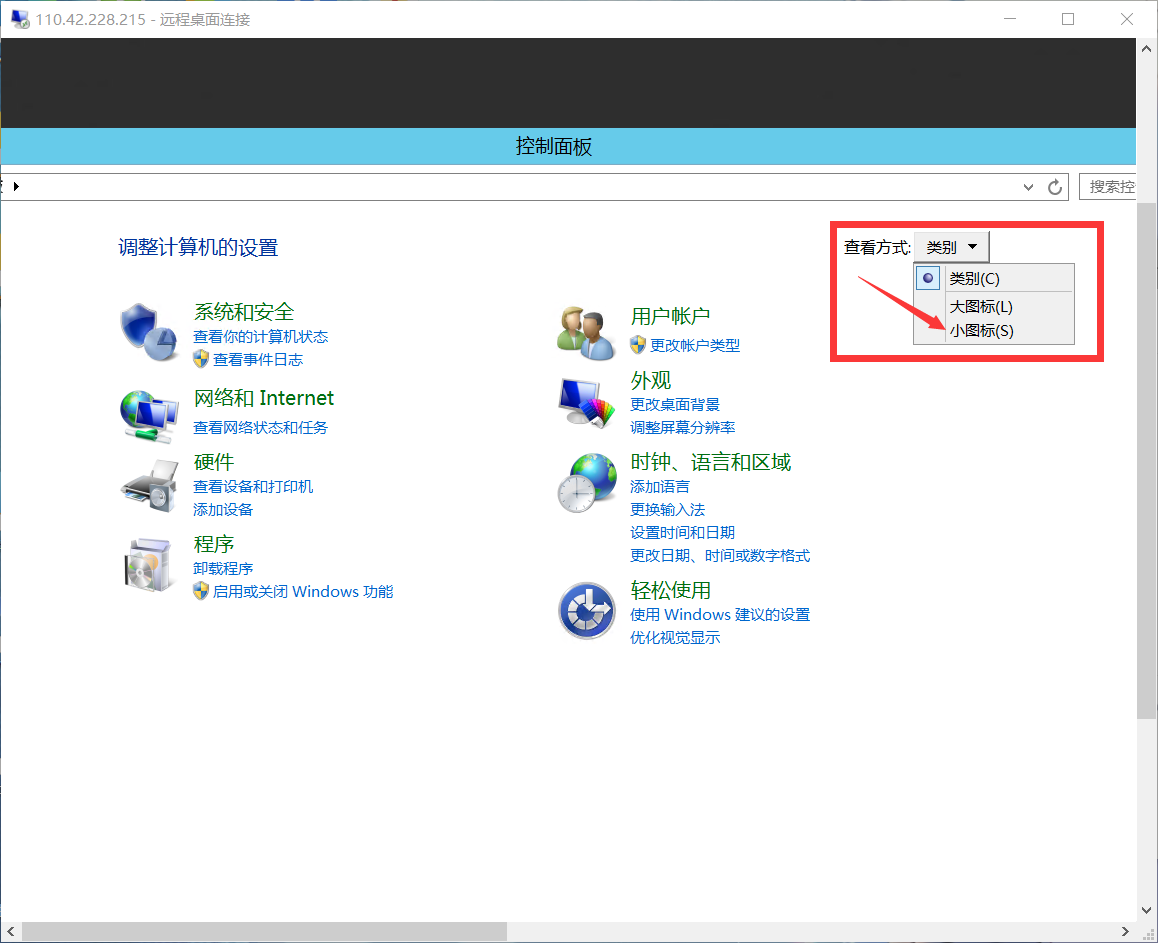The width and height of the screenshot is (1158, 943).
Task: Click the 查看网络状态和任务 link
Action: click(x=260, y=427)
